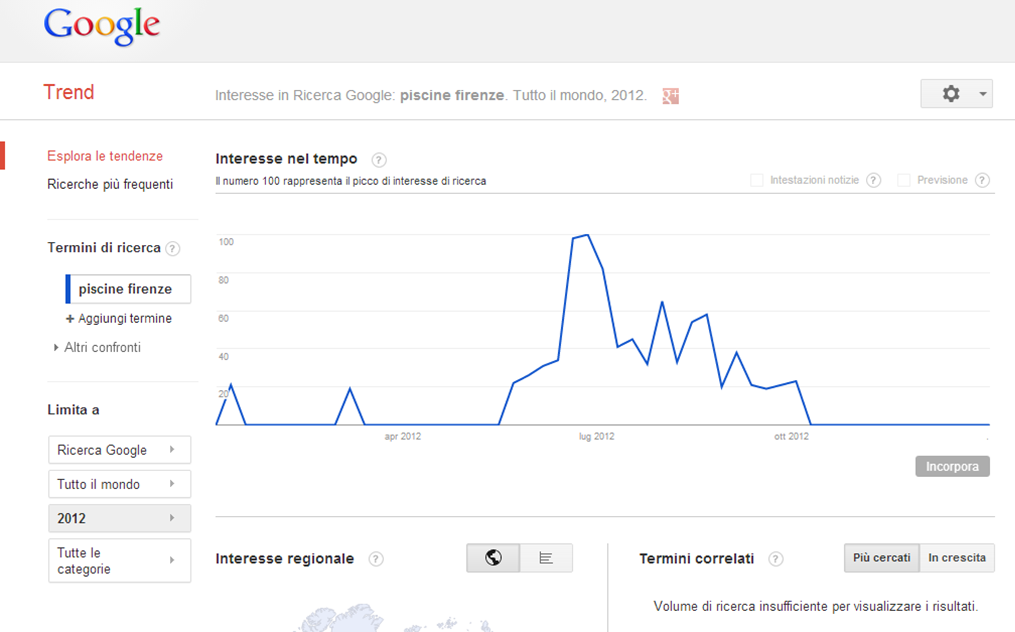Select Esplora le tendenze in sidebar
The image size is (1015, 632).
coord(105,156)
